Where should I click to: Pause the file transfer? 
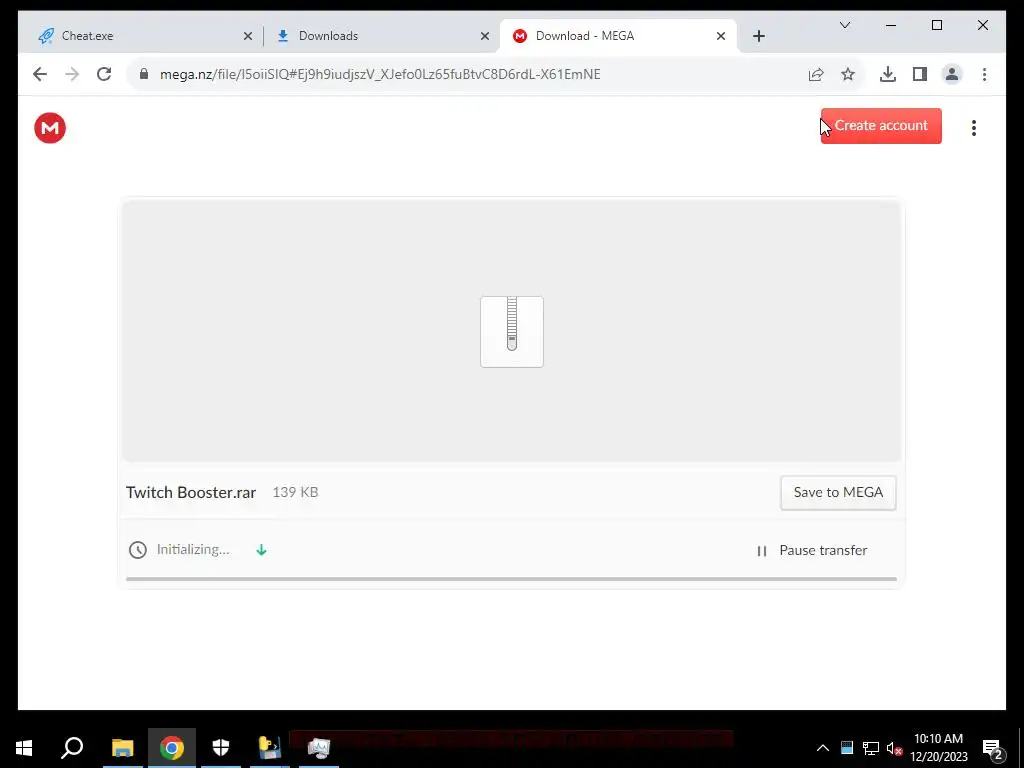812,551
